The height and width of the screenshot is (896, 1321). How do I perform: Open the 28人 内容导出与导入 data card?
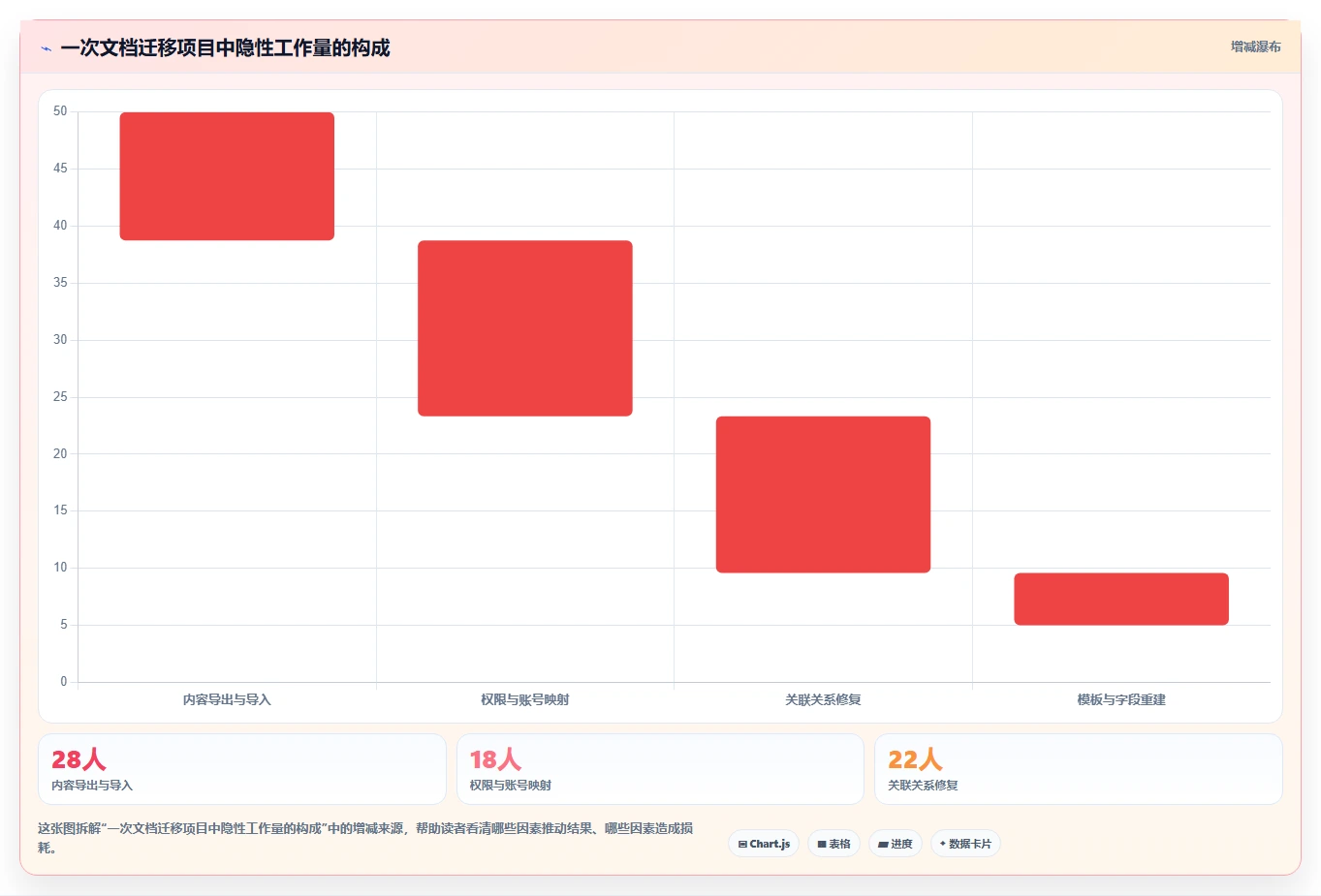[x=242, y=769]
